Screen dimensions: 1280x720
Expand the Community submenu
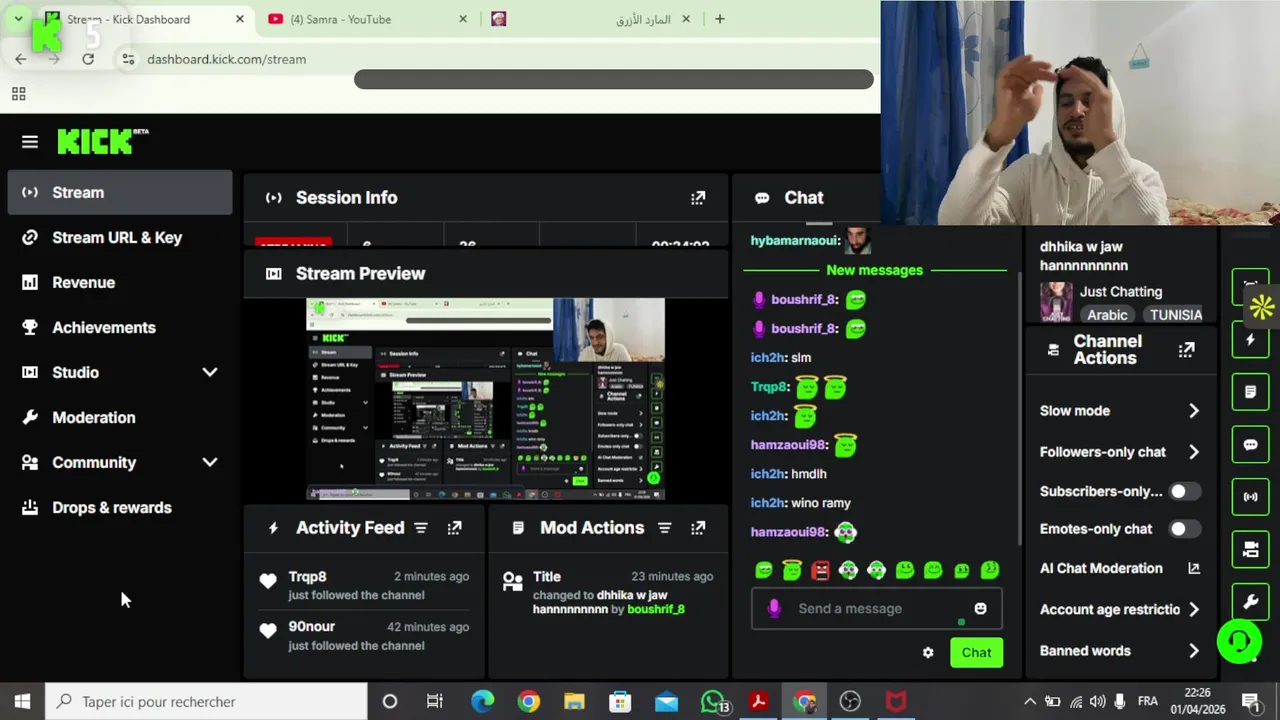click(209, 462)
